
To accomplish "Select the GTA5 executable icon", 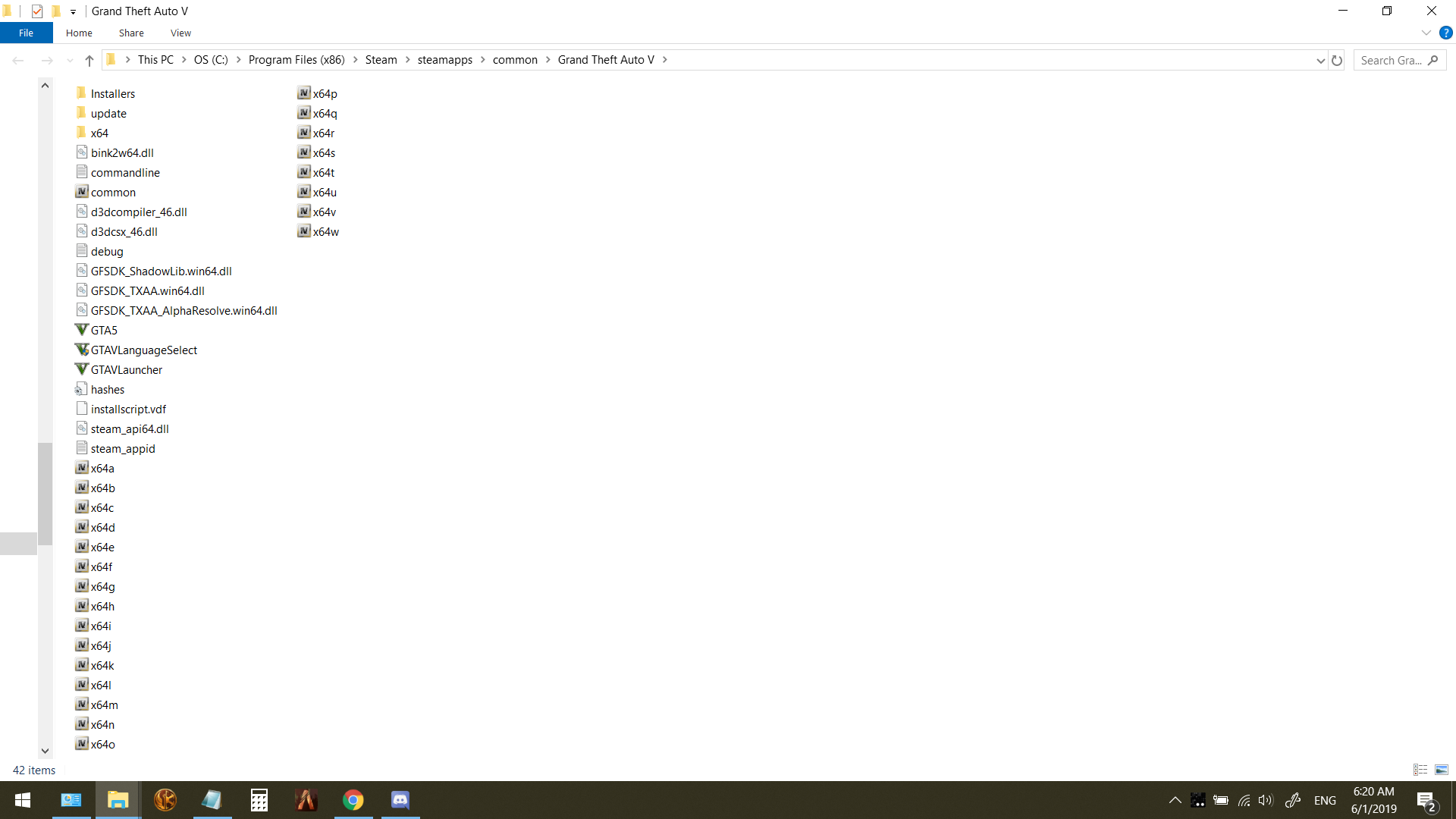I will pyautogui.click(x=82, y=330).
